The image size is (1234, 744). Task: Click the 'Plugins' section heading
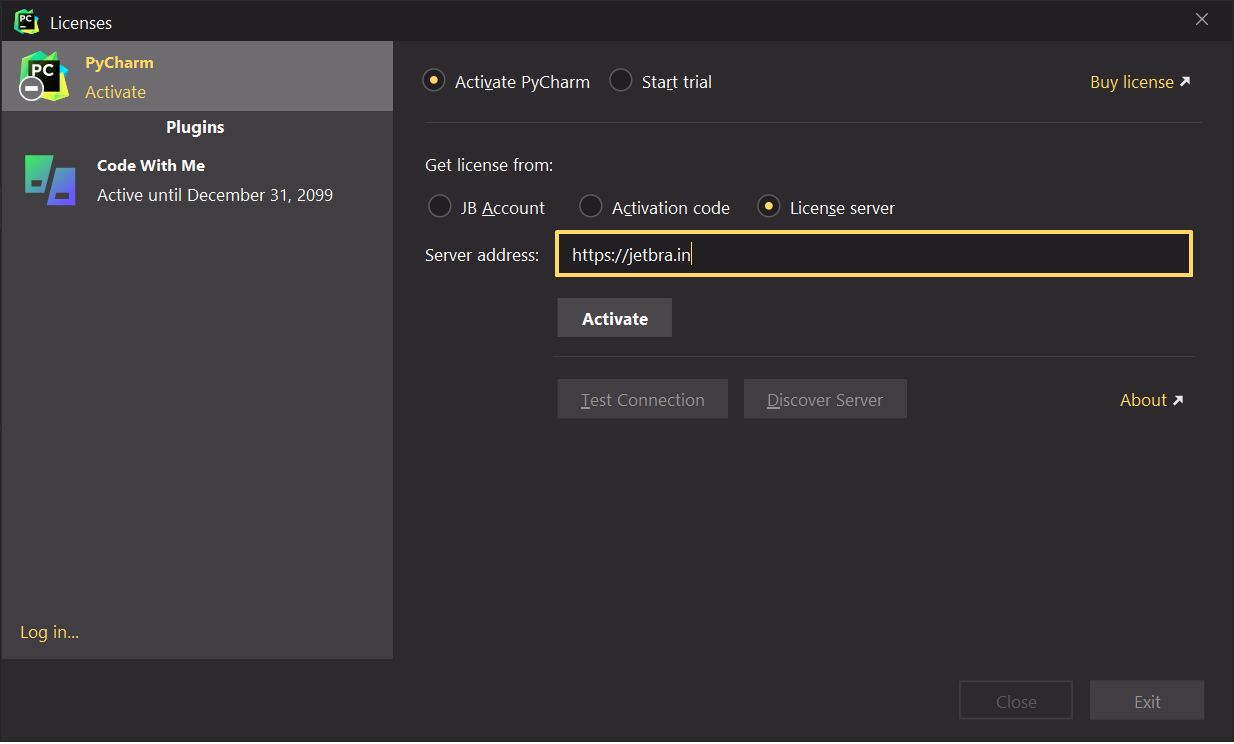coord(195,127)
